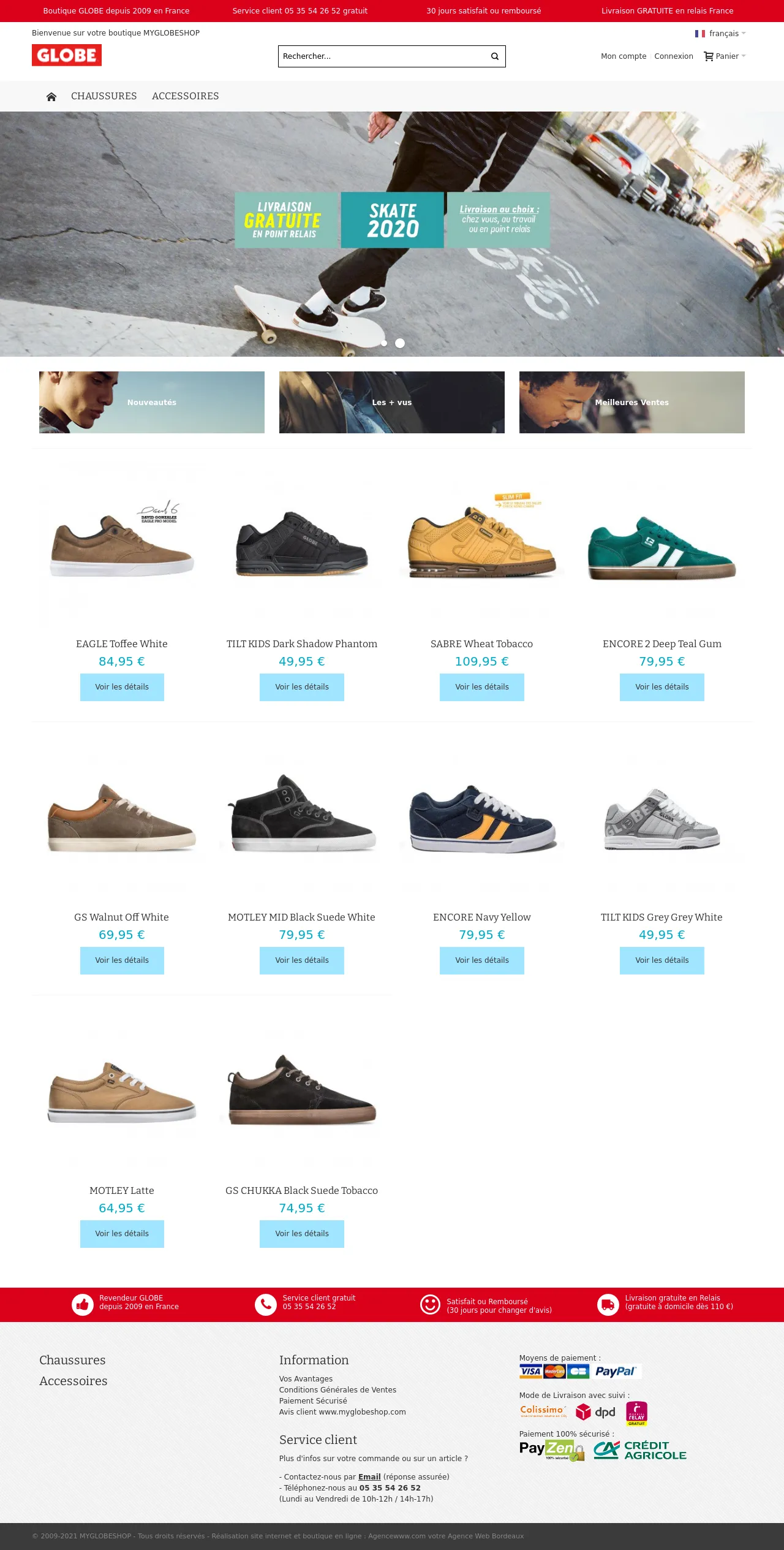Select the second carousel slide dot
784x1550 pixels.
[x=400, y=343]
